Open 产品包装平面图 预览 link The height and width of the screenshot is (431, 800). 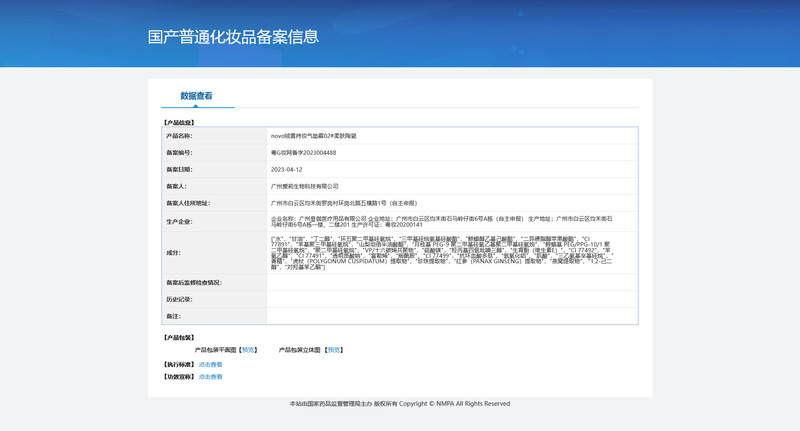coord(248,350)
